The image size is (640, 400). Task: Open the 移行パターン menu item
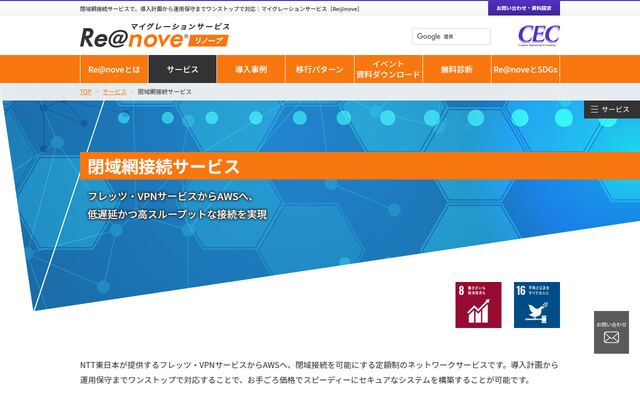(320, 69)
